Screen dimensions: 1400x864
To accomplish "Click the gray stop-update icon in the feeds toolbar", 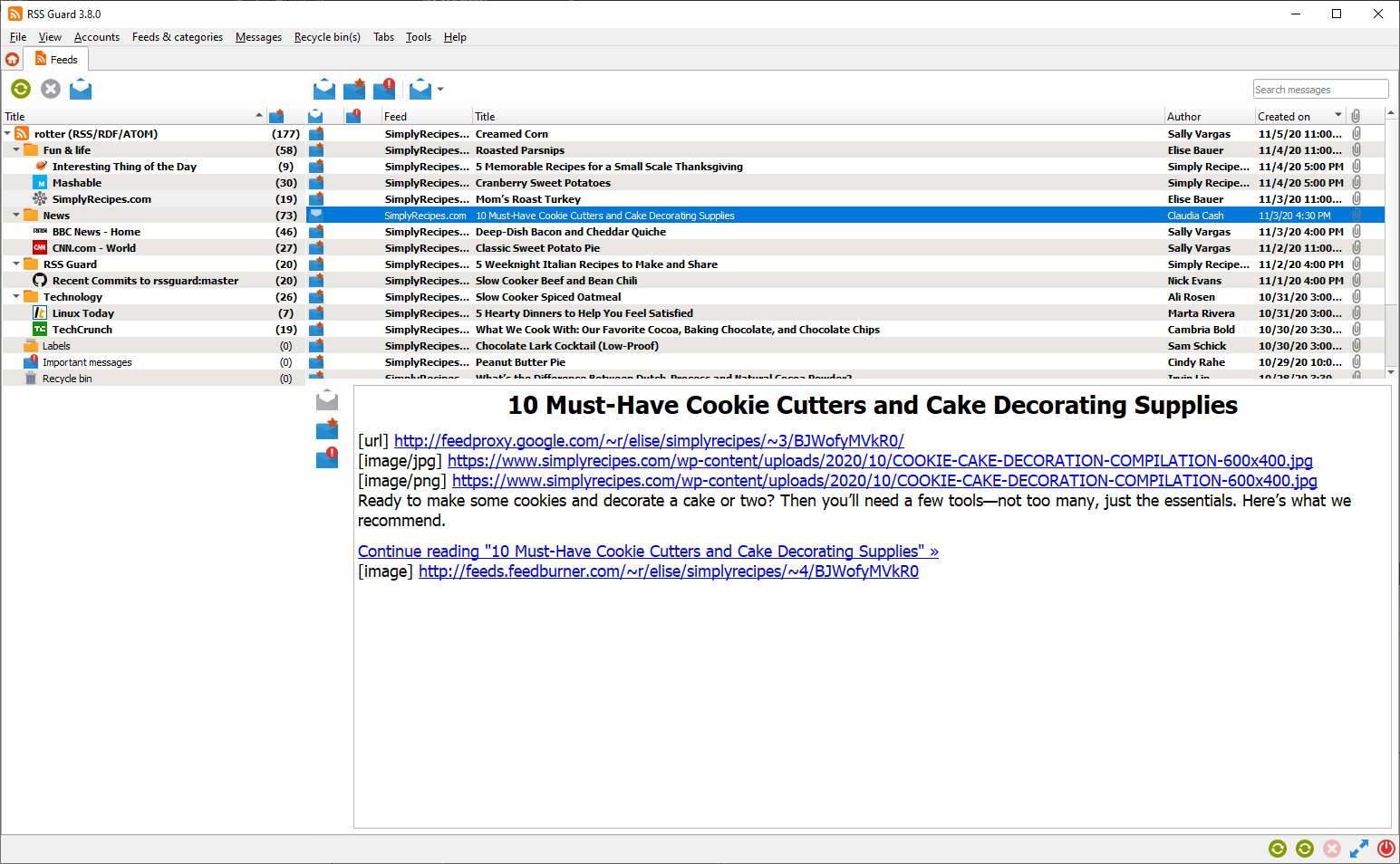I will coord(51,89).
